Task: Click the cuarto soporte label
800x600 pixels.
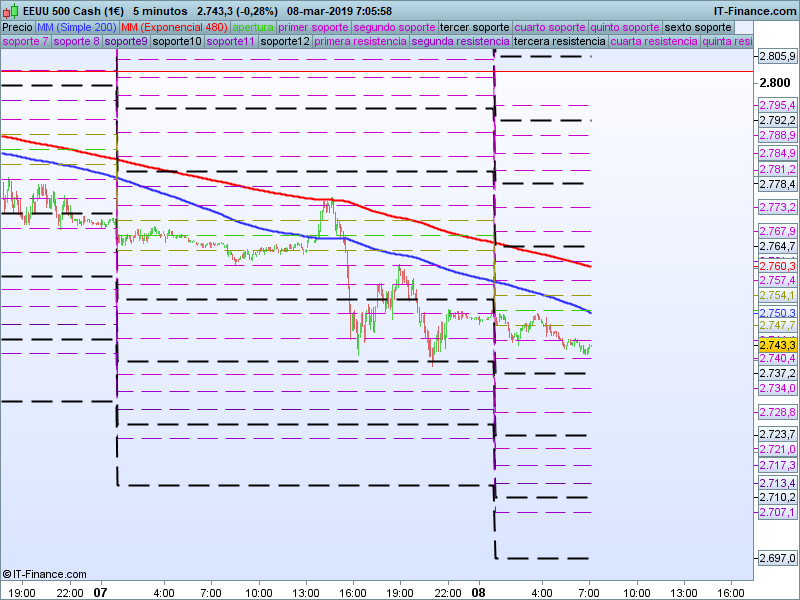Action: (x=550, y=28)
